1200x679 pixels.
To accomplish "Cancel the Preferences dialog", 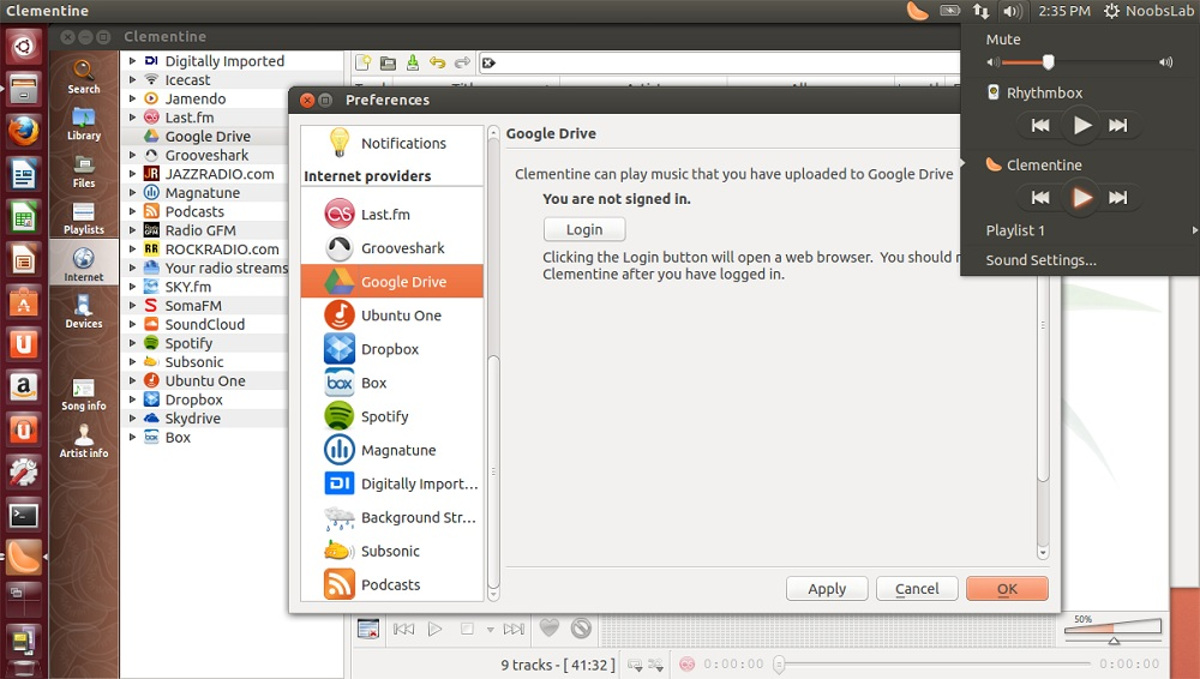I will 917,589.
